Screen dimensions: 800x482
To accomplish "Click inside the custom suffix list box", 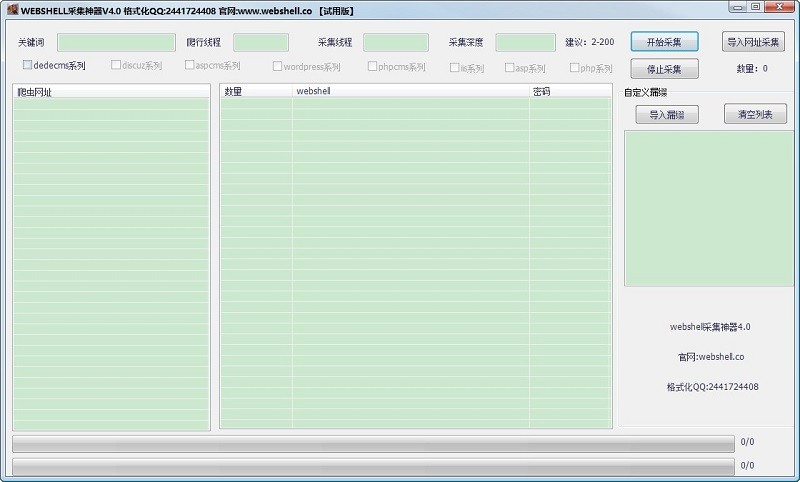I will (x=709, y=208).
